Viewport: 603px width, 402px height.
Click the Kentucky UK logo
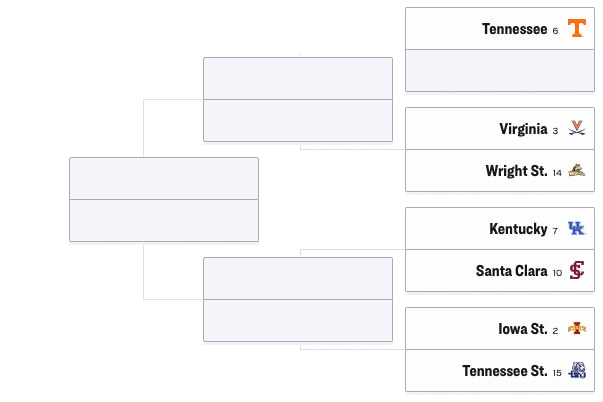click(576, 229)
